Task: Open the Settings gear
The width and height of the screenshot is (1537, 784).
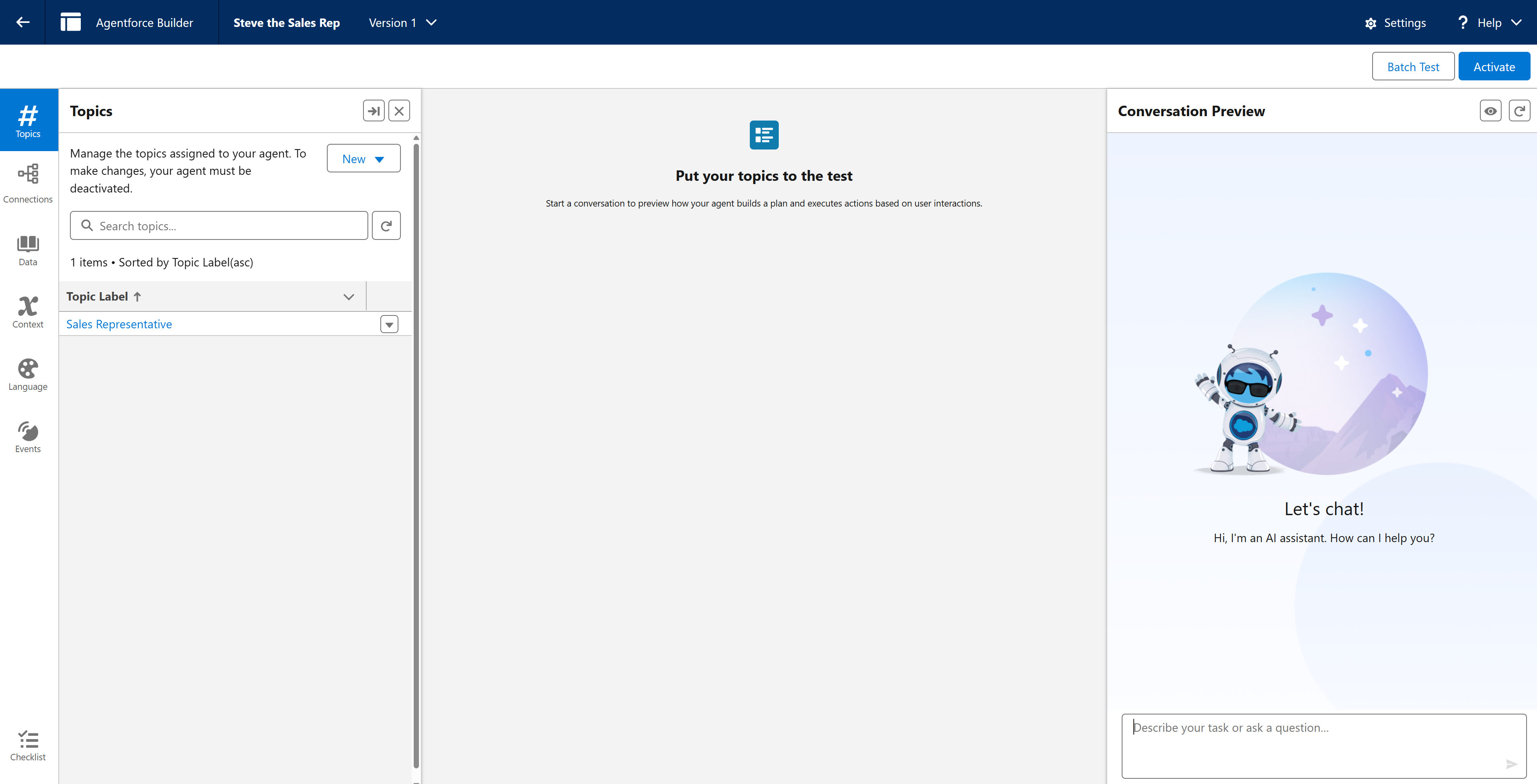Action: click(x=1395, y=23)
